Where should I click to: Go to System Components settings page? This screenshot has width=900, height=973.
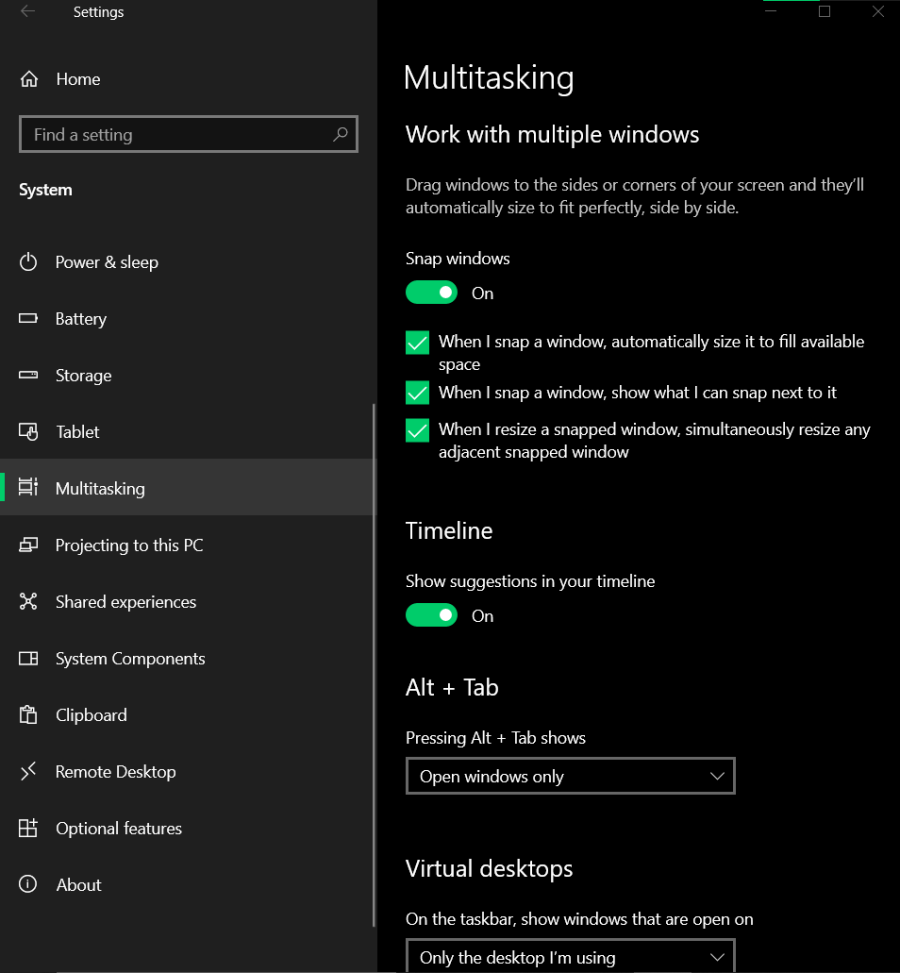tap(130, 659)
